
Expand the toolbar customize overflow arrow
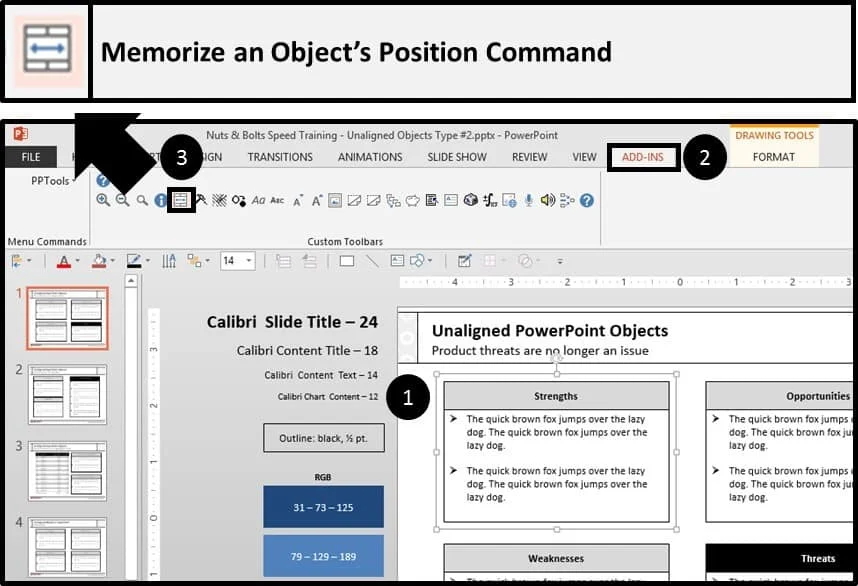pyautogui.click(x=560, y=262)
